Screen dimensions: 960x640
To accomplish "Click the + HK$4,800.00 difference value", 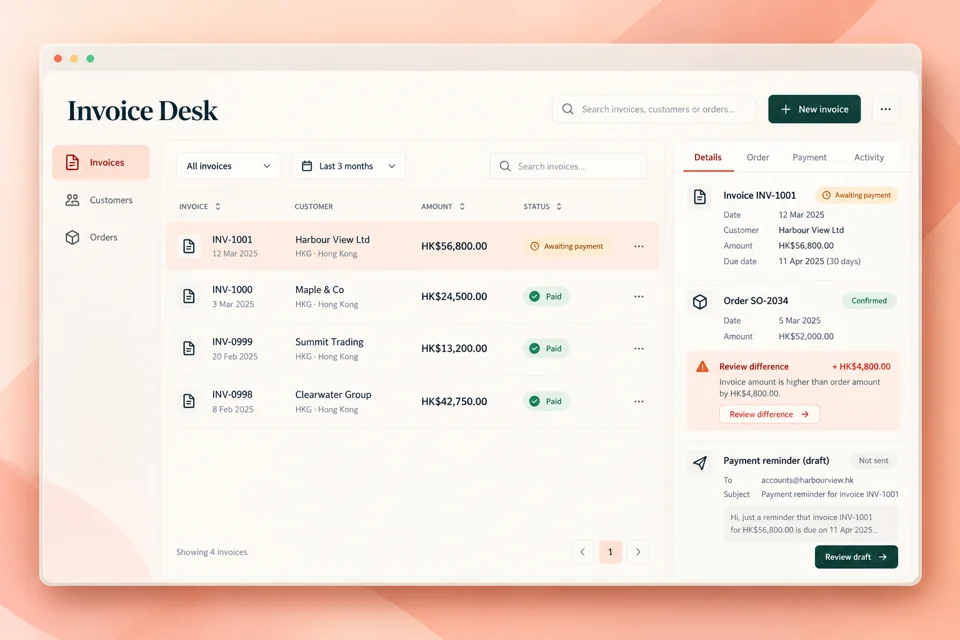I will point(861,366).
